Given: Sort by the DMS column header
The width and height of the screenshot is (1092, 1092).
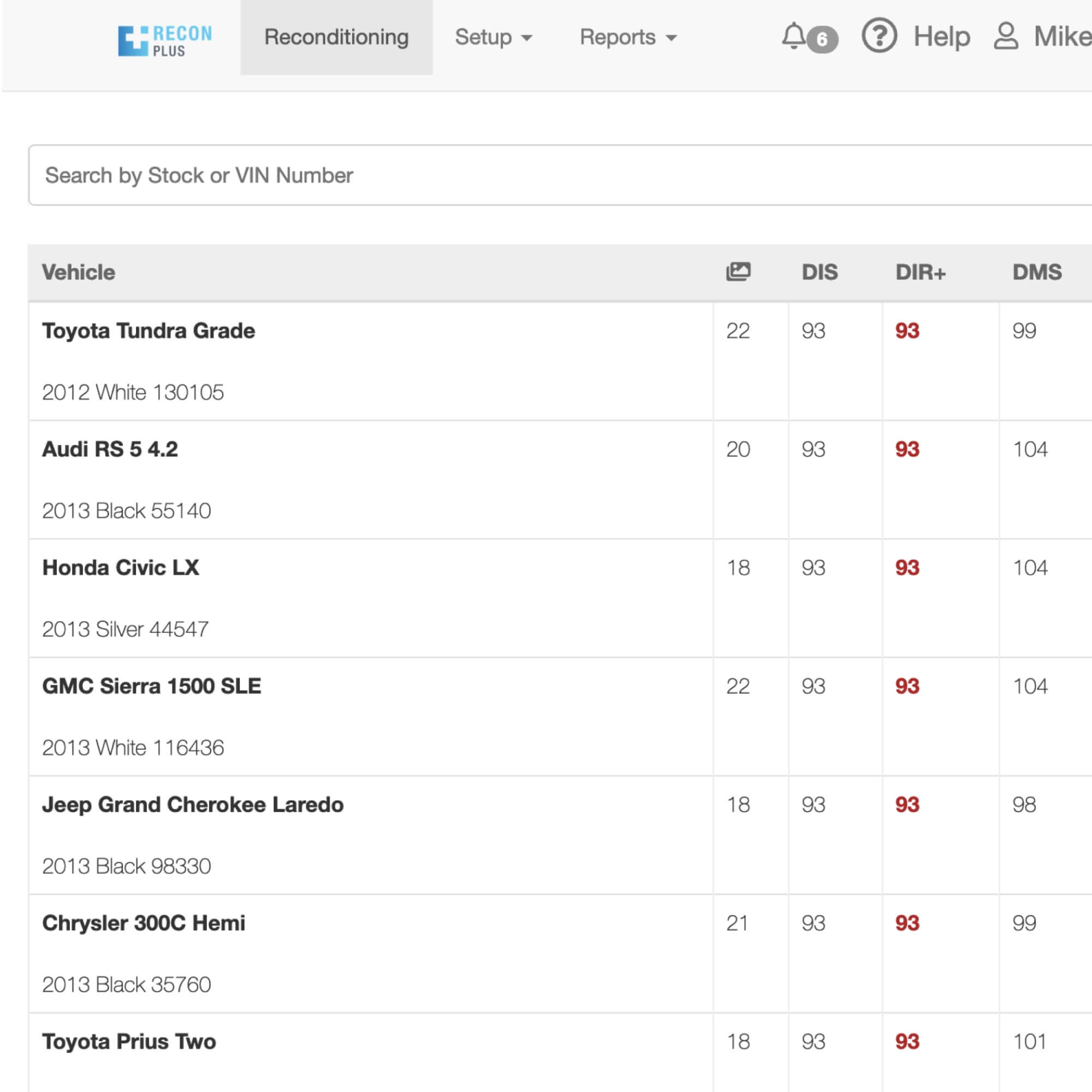Looking at the screenshot, I should point(1037,272).
